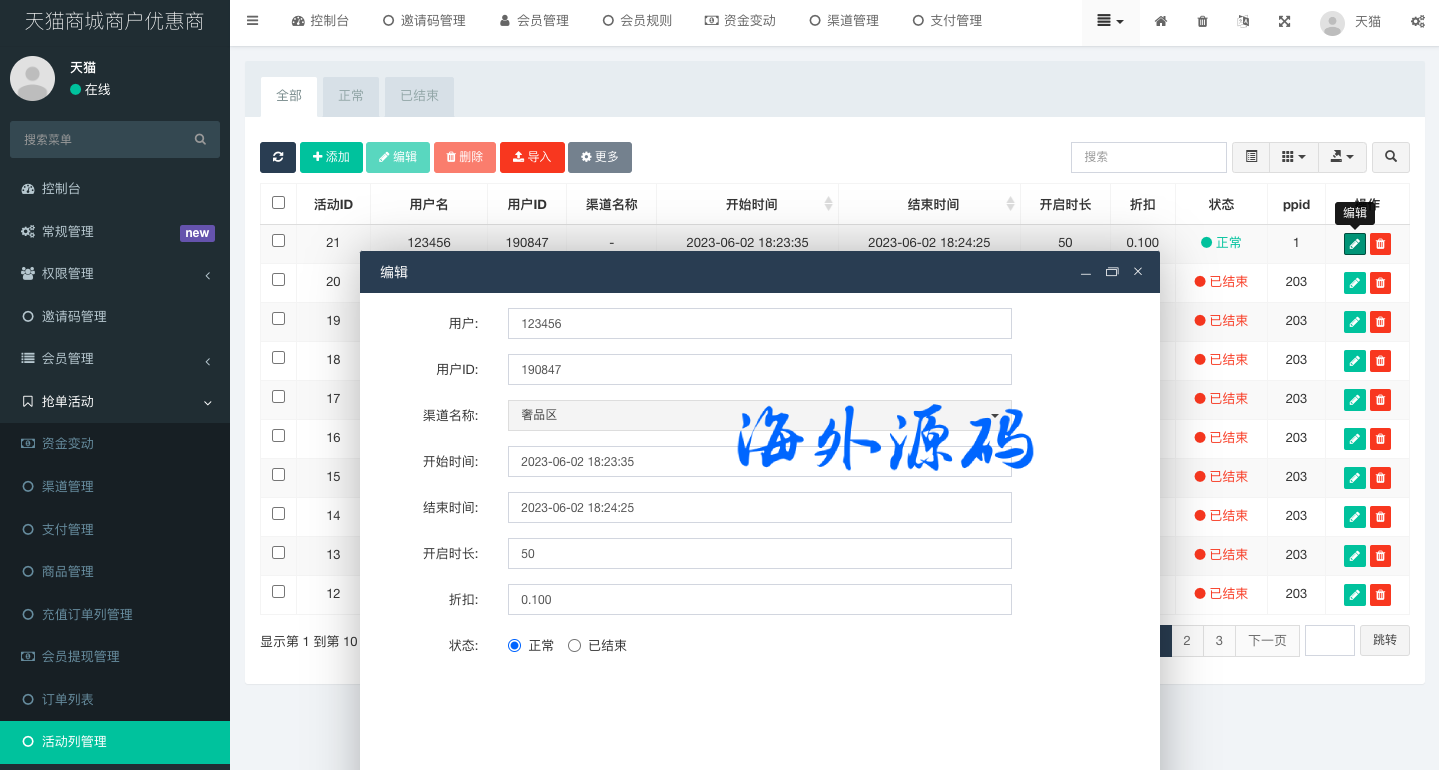The image size is (1439, 770).
Task: Click the search magnifier button beside table tools
Action: (1390, 157)
